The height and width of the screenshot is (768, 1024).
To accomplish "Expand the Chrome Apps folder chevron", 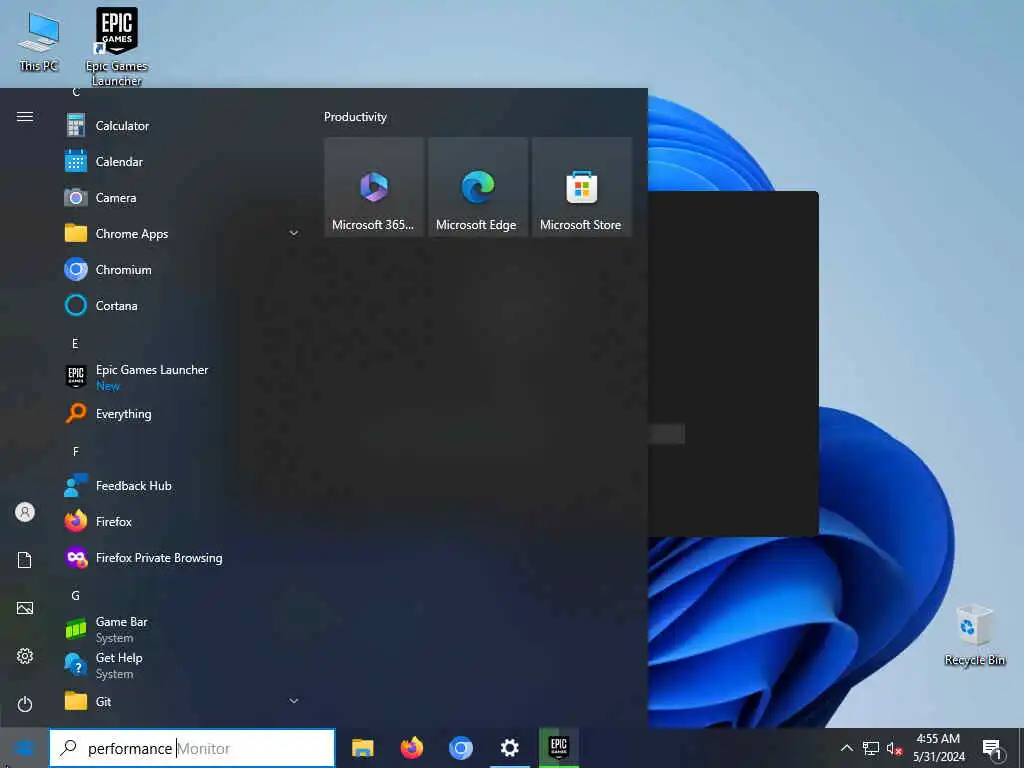I will [294, 233].
